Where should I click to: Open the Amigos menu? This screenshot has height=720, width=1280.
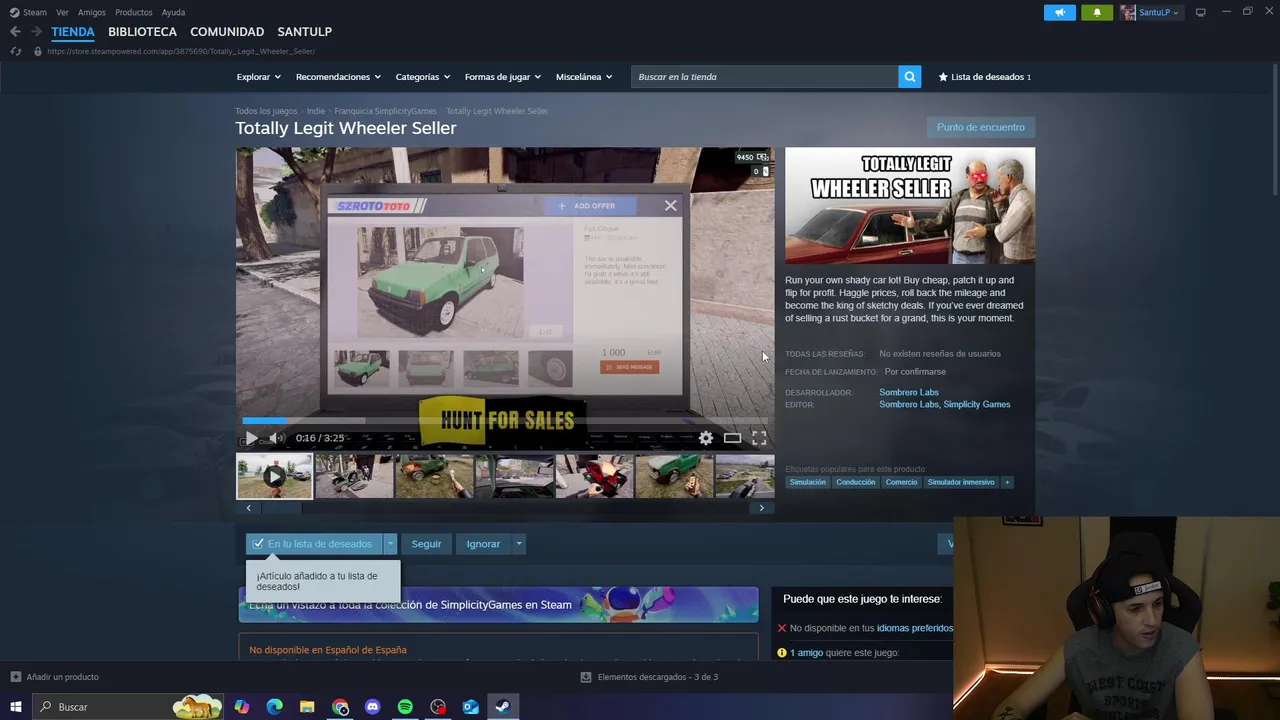tap(92, 12)
